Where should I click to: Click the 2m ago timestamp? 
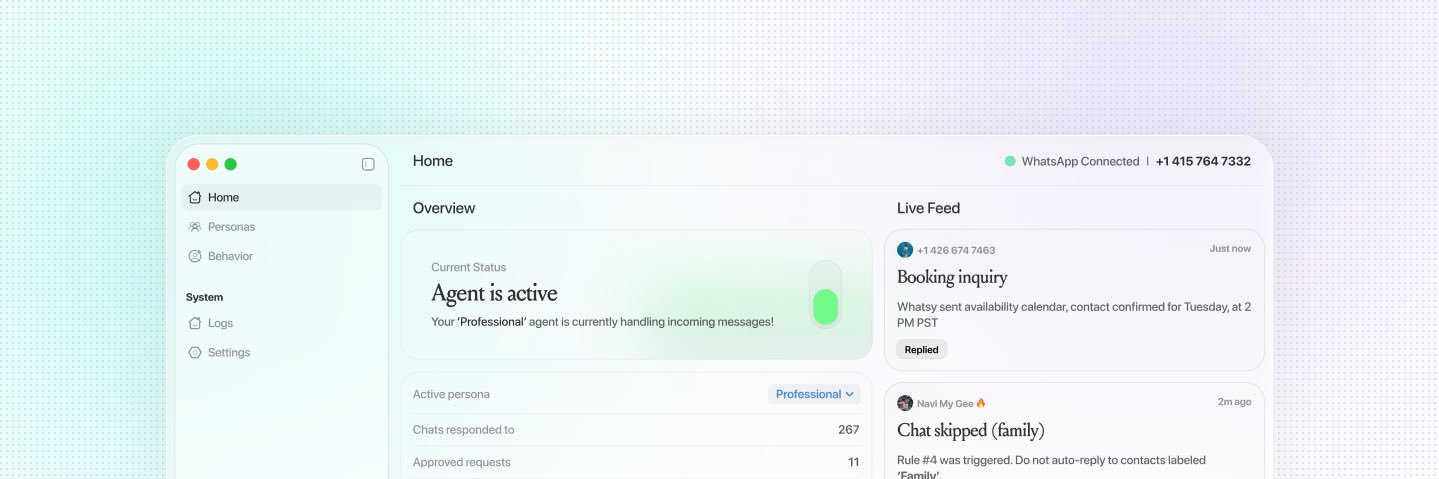pos(1234,402)
